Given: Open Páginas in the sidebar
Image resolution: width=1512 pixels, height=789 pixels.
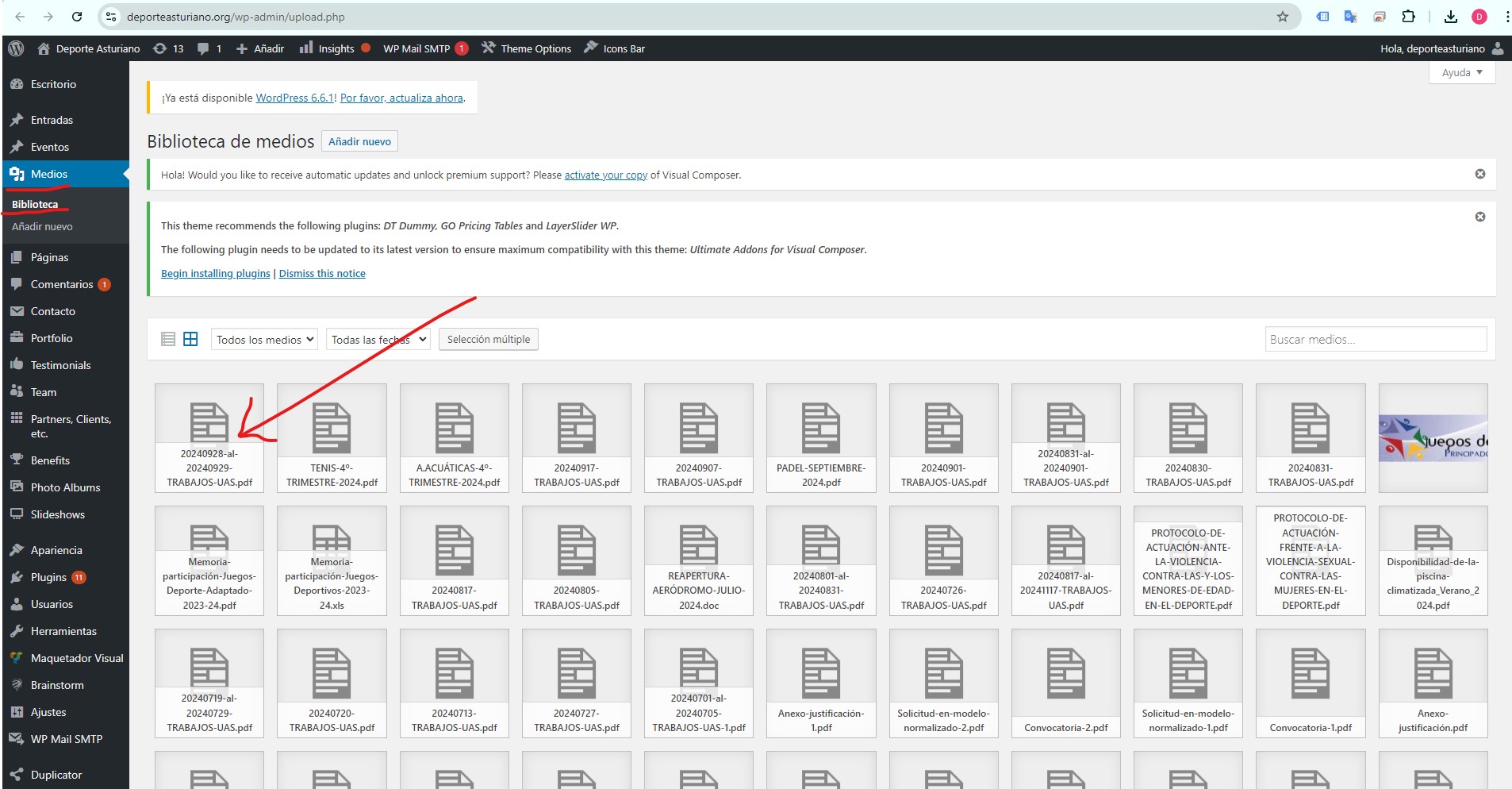Looking at the screenshot, I should tap(65, 257).
